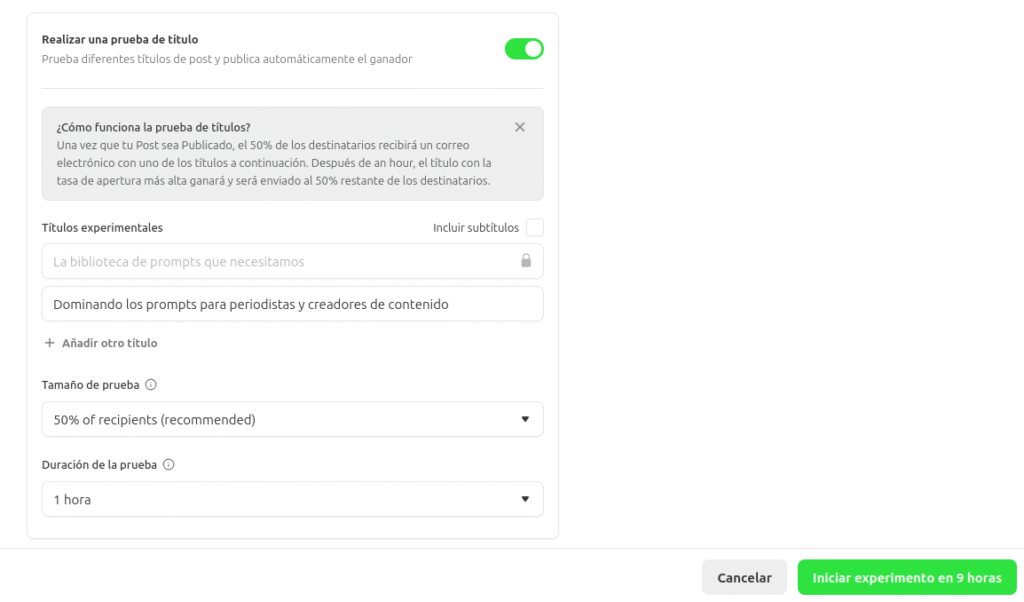The width and height of the screenshot is (1024, 602).
Task: Click the arrow on the recipients percentage dropdown
Action: (525, 419)
